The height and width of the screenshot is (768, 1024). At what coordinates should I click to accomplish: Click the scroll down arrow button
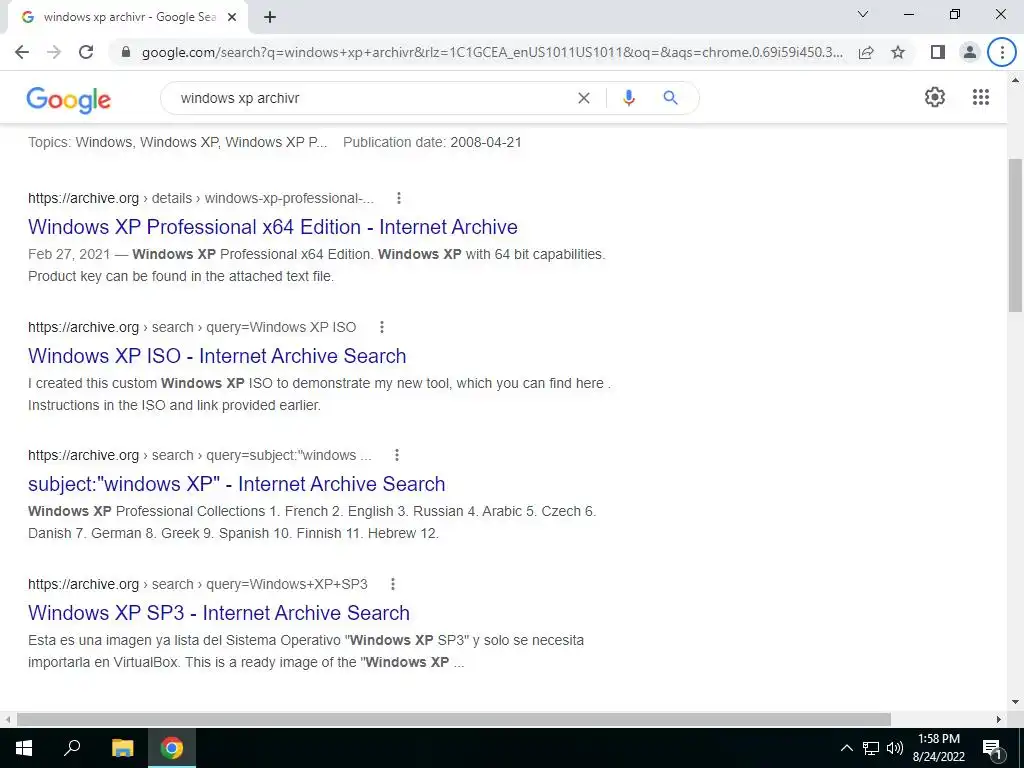tap(1015, 703)
